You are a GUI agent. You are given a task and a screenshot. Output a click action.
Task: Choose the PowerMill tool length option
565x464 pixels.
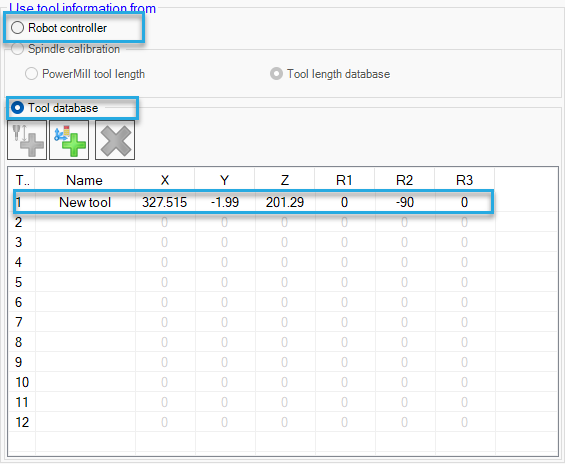click(x=31, y=74)
